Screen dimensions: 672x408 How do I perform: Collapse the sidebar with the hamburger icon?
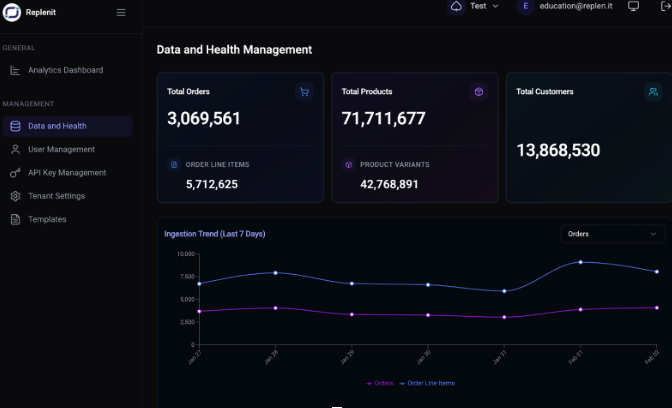(121, 13)
